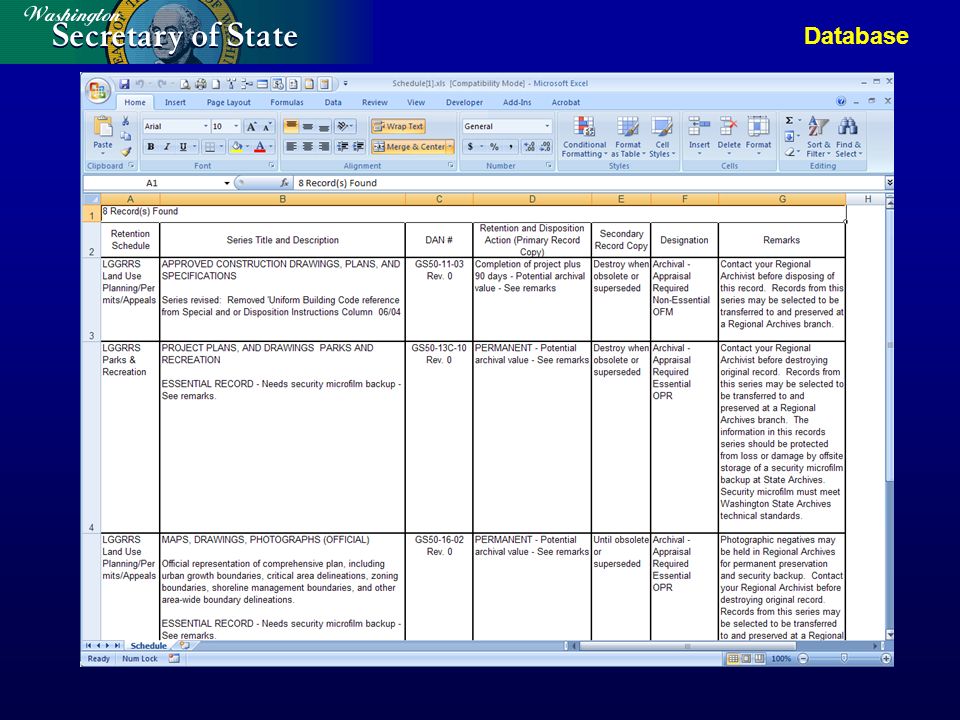Decrease decimal places

(x=545, y=146)
